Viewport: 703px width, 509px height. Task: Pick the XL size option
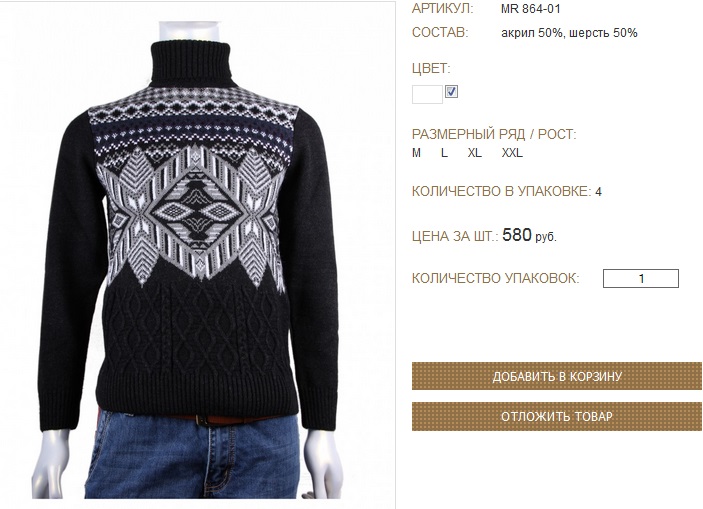(475, 153)
